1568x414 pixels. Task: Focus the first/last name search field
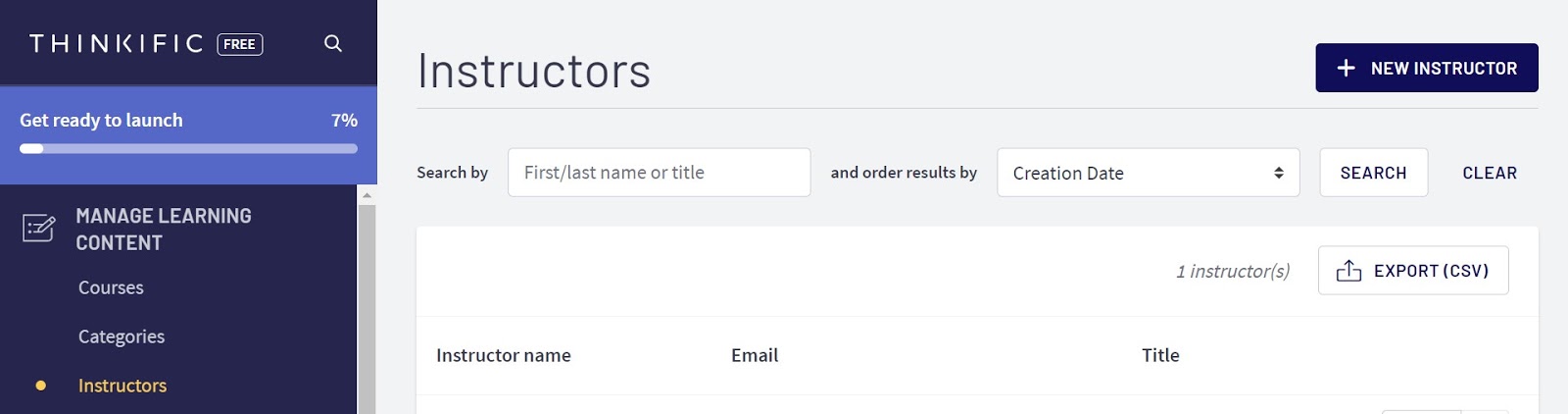coord(659,173)
